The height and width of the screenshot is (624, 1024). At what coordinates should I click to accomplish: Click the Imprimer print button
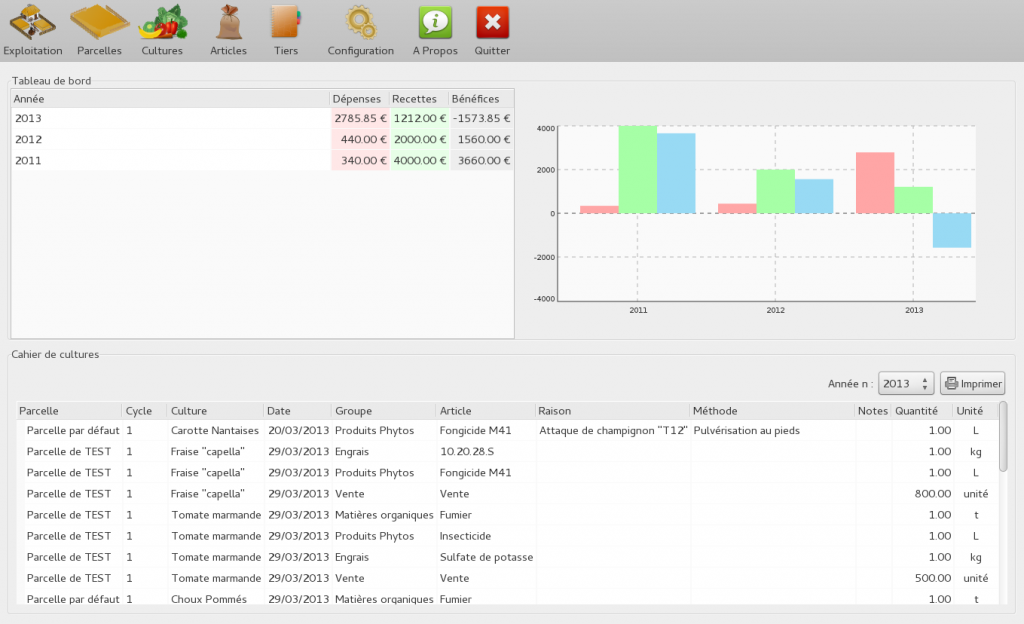pyautogui.click(x=972, y=384)
